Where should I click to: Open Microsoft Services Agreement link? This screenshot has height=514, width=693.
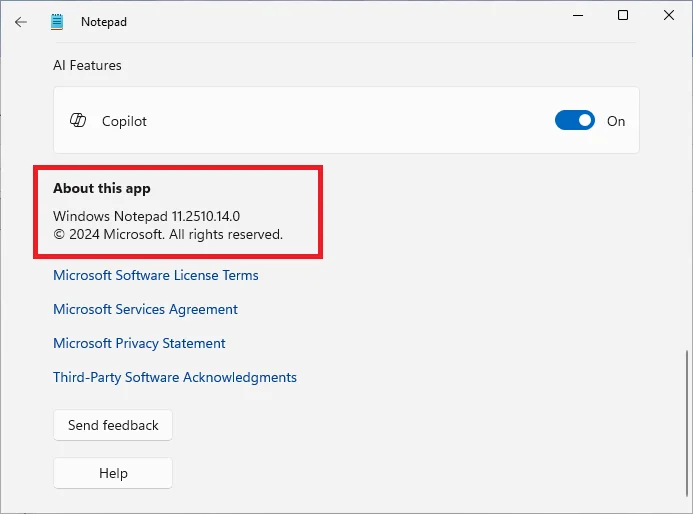145,309
